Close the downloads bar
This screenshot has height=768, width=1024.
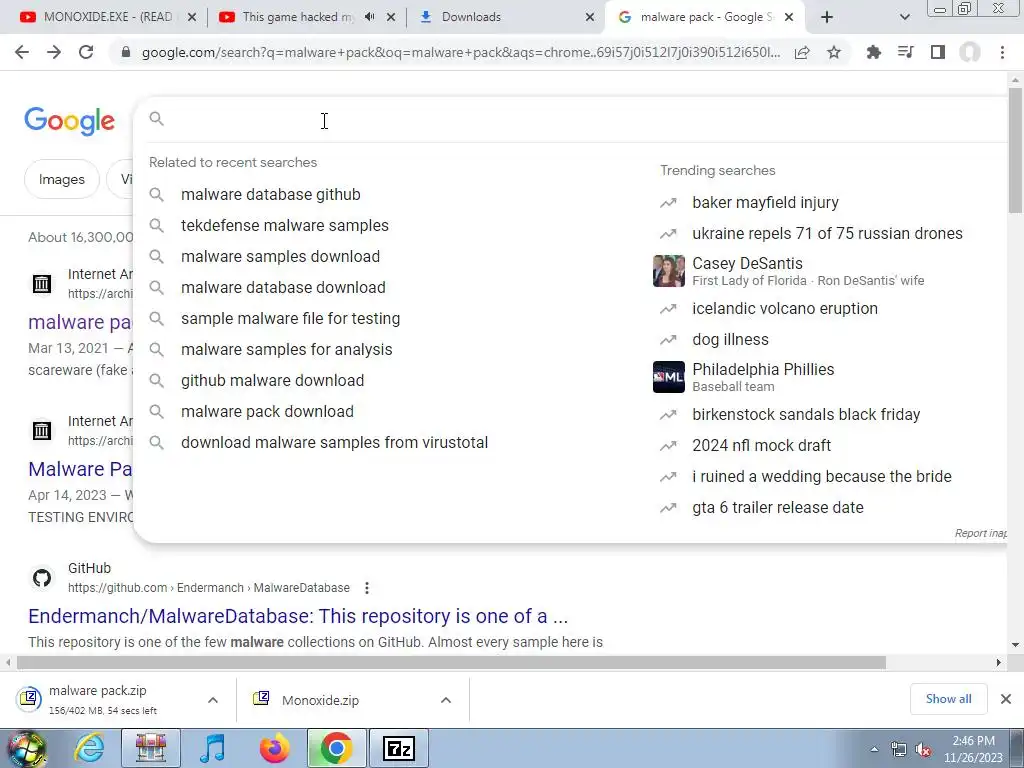click(x=1006, y=699)
